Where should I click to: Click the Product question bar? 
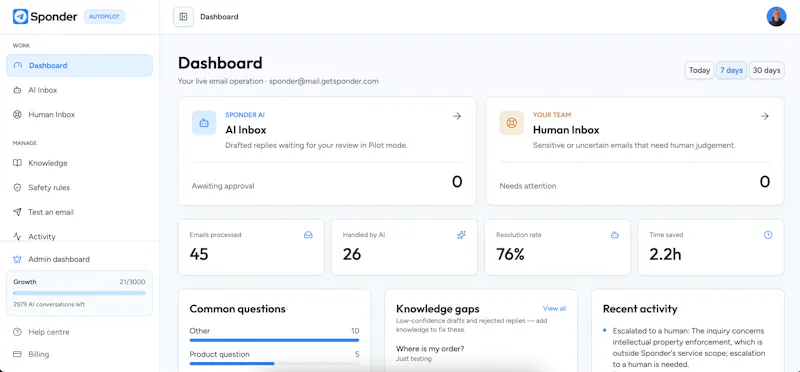pyautogui.click(x=274, y=363)
